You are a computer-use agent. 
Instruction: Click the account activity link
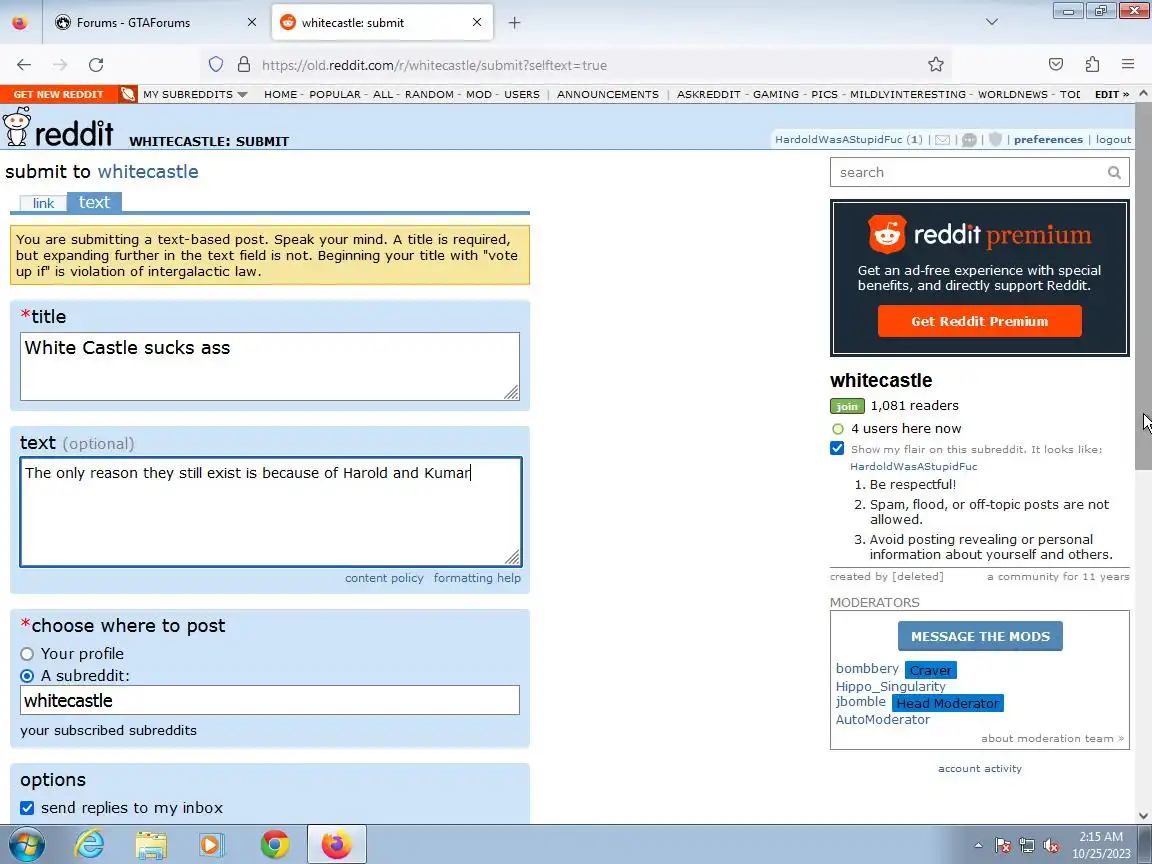point(979,768)
